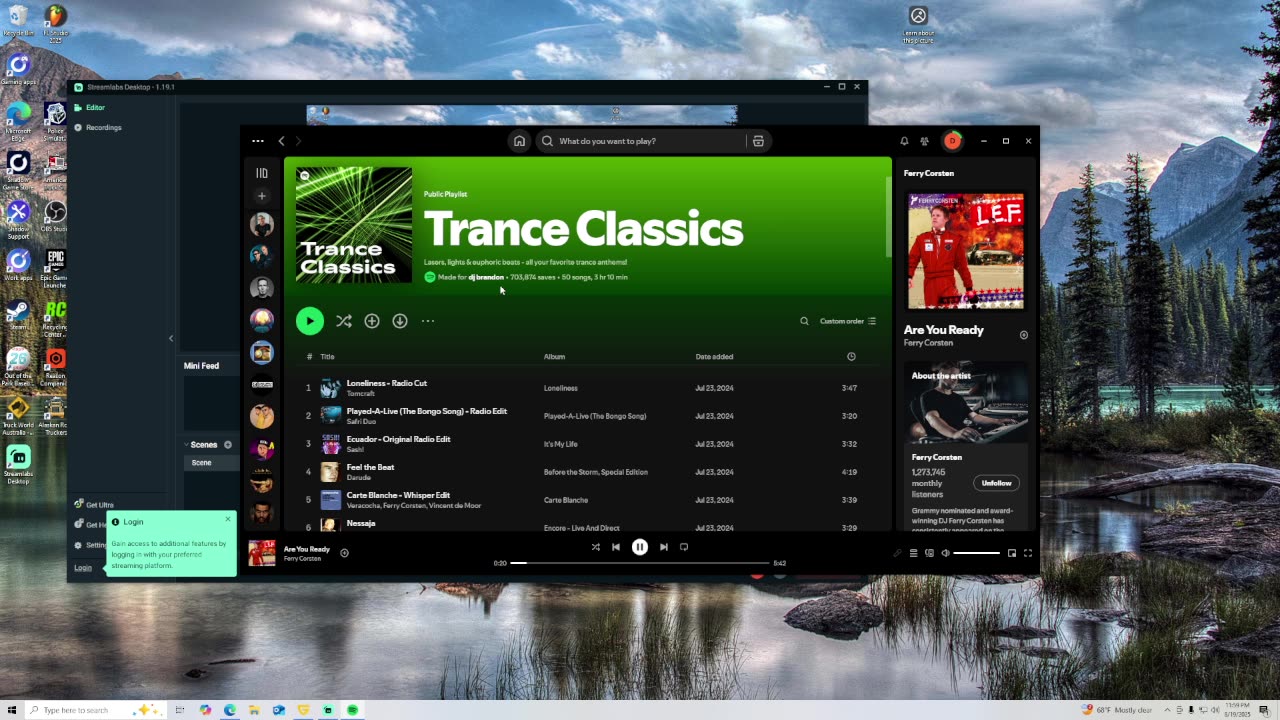Sort by the duration clock icon
This screenshot has width=1280, height=720.
click(x=851, y=357)
